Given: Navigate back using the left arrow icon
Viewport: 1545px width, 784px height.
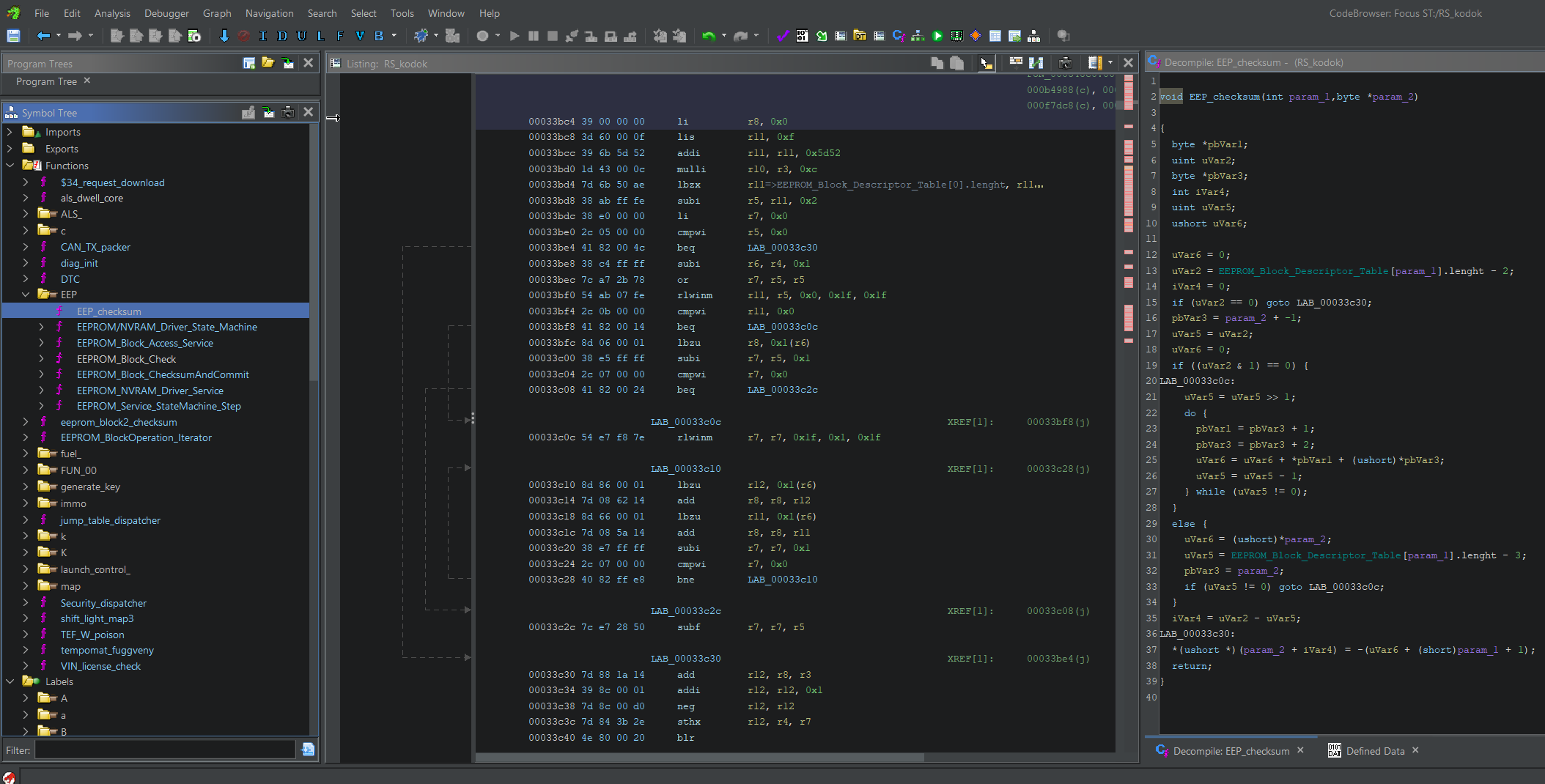Looking at the screenshot, I should tap(44, 35).
